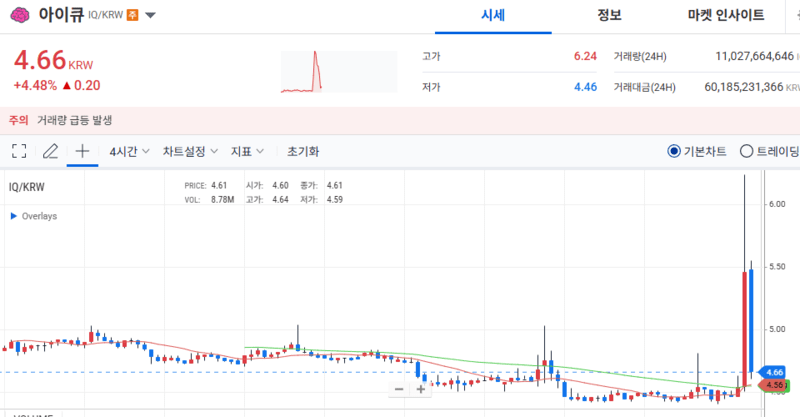Click the 초기화 reset button

pos(303,152)
